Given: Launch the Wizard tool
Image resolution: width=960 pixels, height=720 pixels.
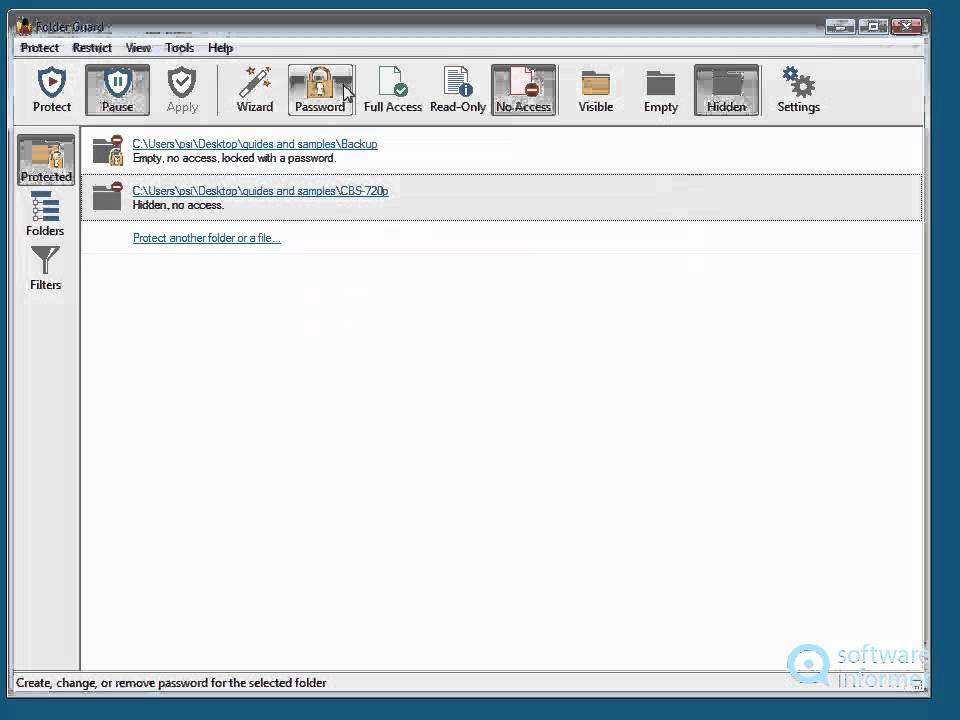Looking at the screenshot, I should pos(255,90).
